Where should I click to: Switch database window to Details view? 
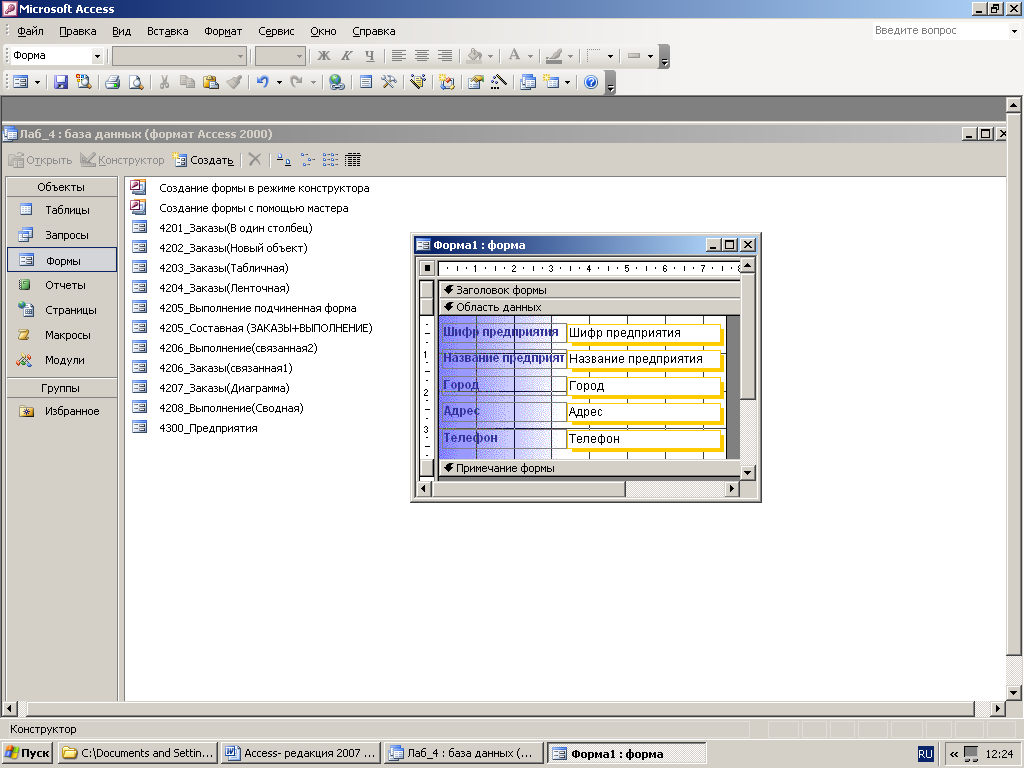(x=353, y=159)
